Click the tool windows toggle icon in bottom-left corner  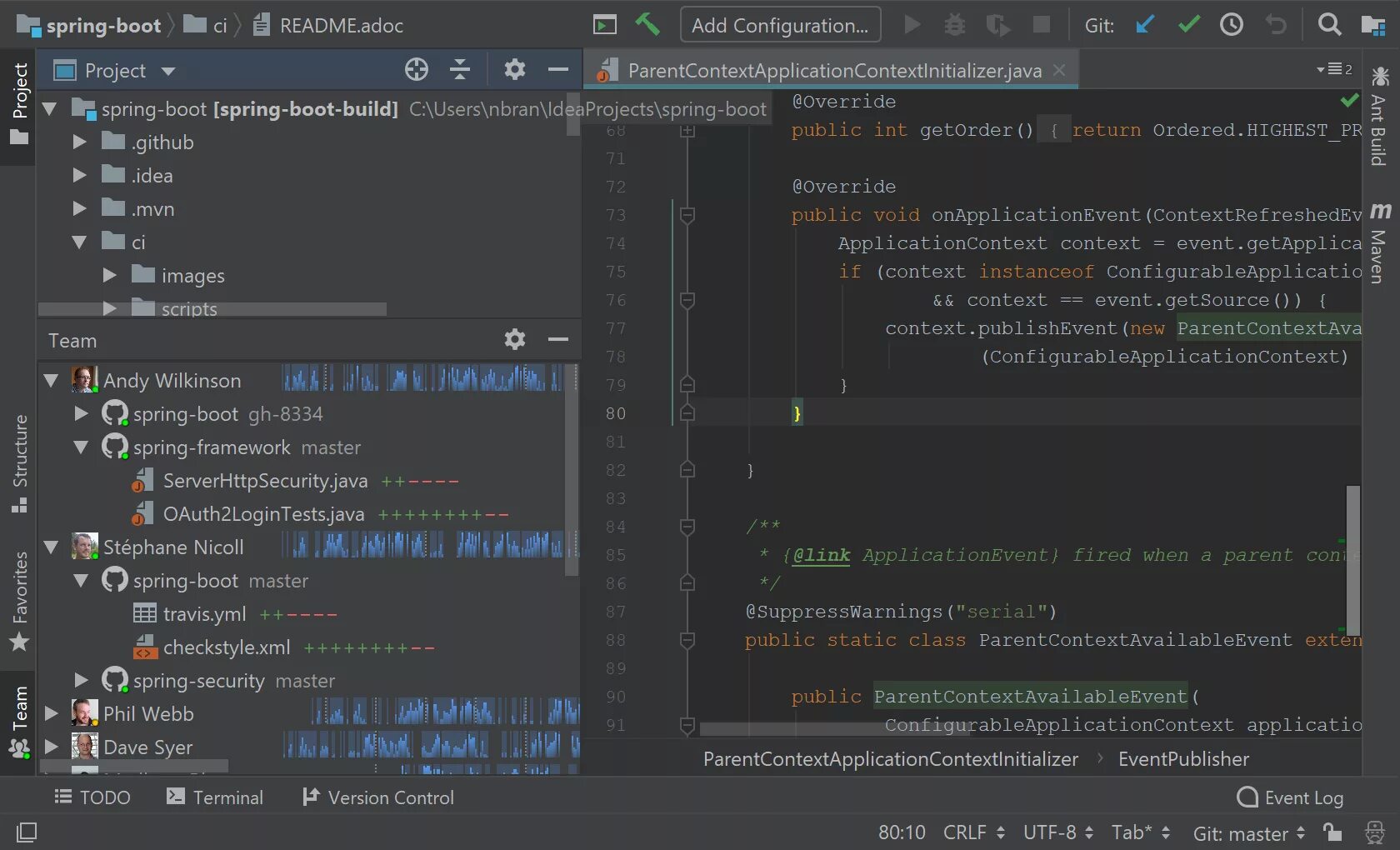coord(27,832)
